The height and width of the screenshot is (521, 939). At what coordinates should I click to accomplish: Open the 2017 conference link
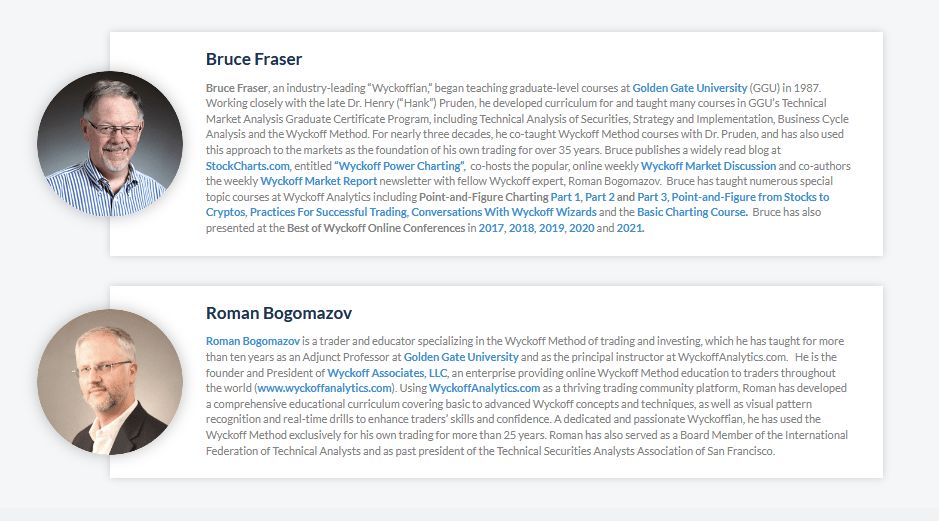[x=490, y=228]
